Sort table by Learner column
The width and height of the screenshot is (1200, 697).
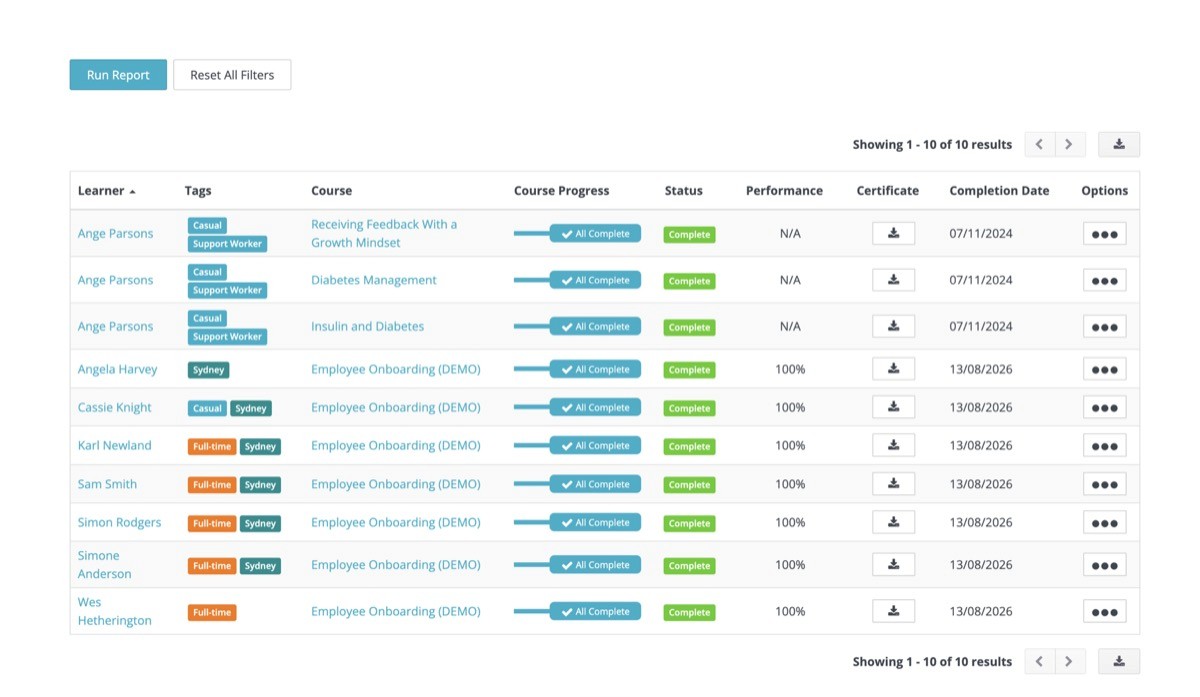tap(106, 190)
